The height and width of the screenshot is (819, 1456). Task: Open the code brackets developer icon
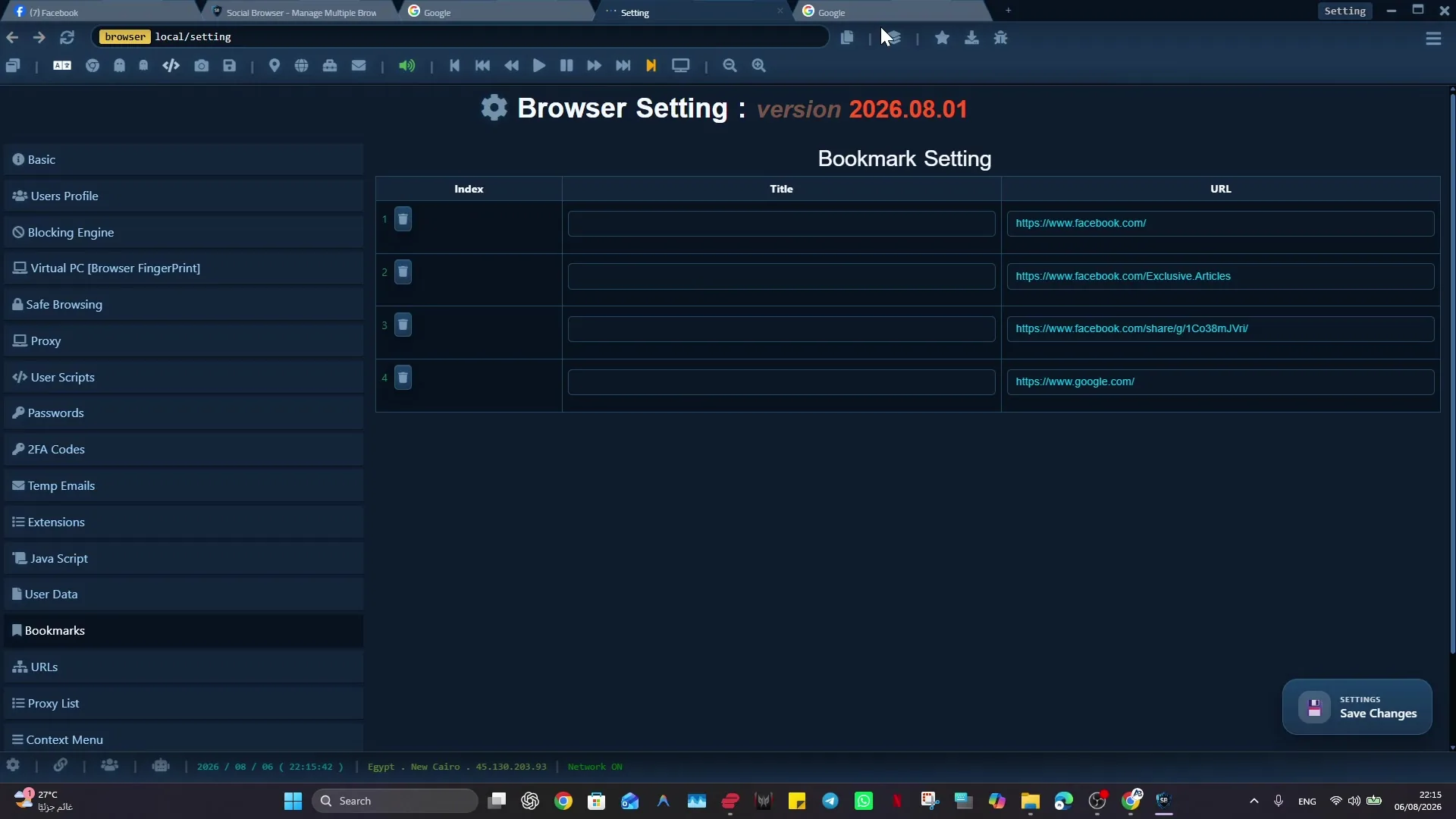[171, 66]
